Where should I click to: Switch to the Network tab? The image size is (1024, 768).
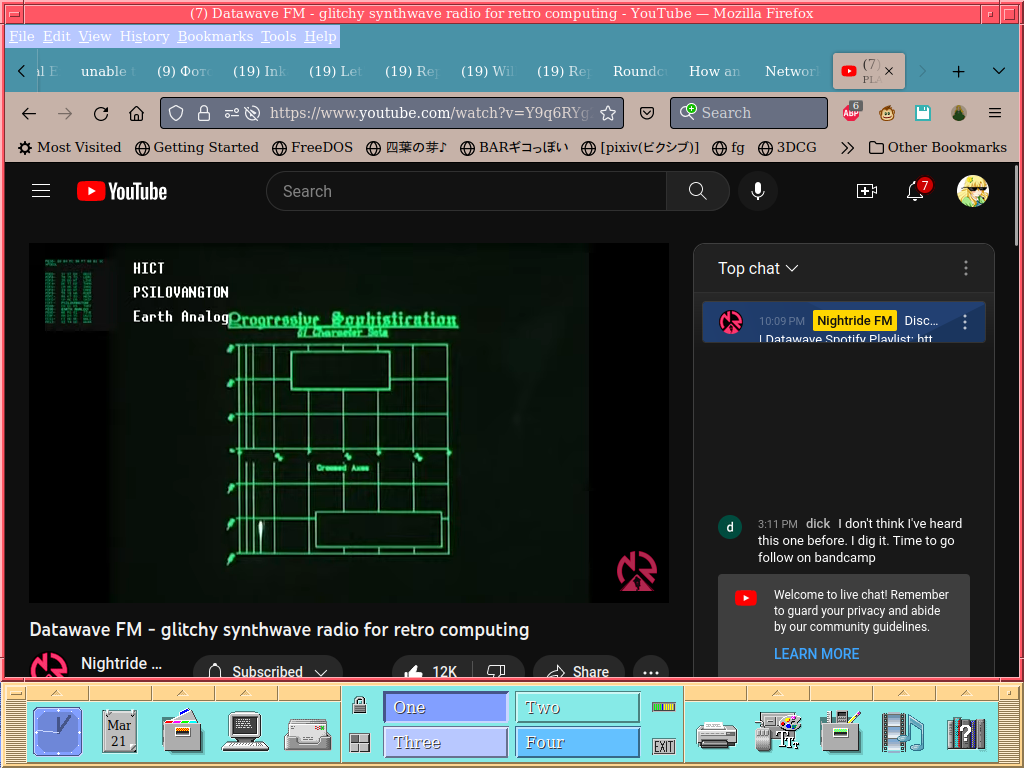791,71
